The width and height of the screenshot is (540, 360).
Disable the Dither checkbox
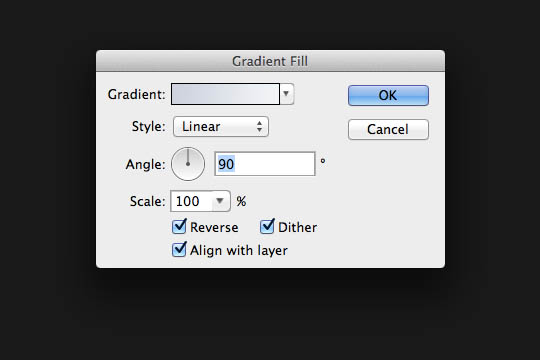click(267, 227)
